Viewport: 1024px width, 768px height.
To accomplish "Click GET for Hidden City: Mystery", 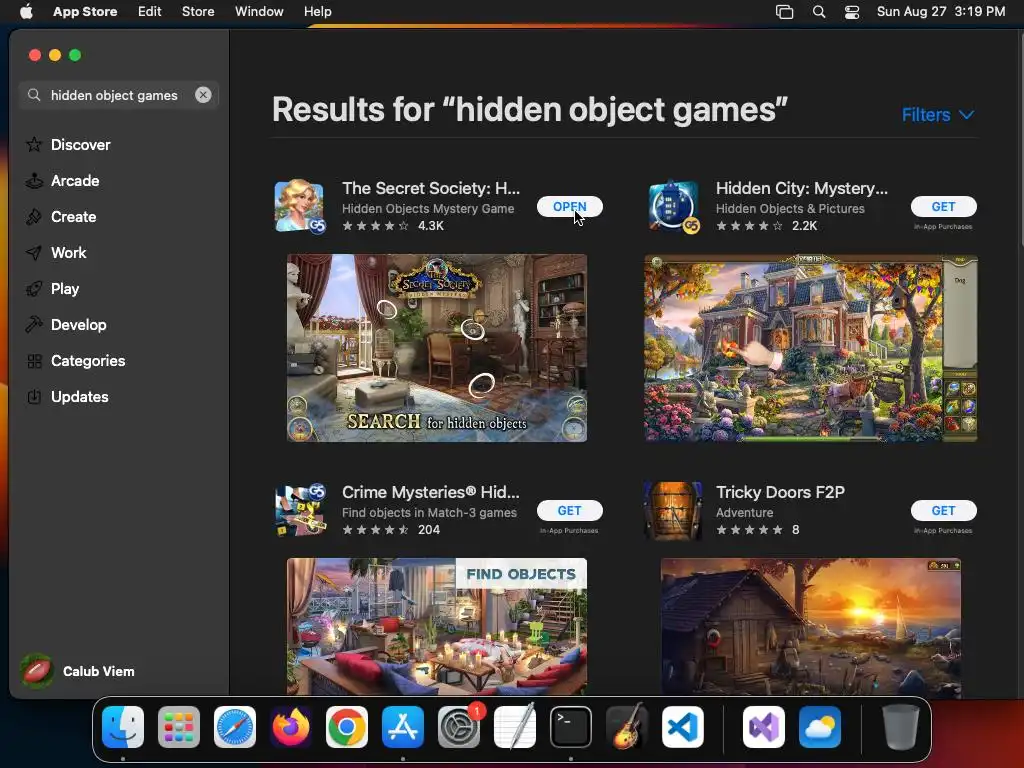I will (x=944, y=206).
